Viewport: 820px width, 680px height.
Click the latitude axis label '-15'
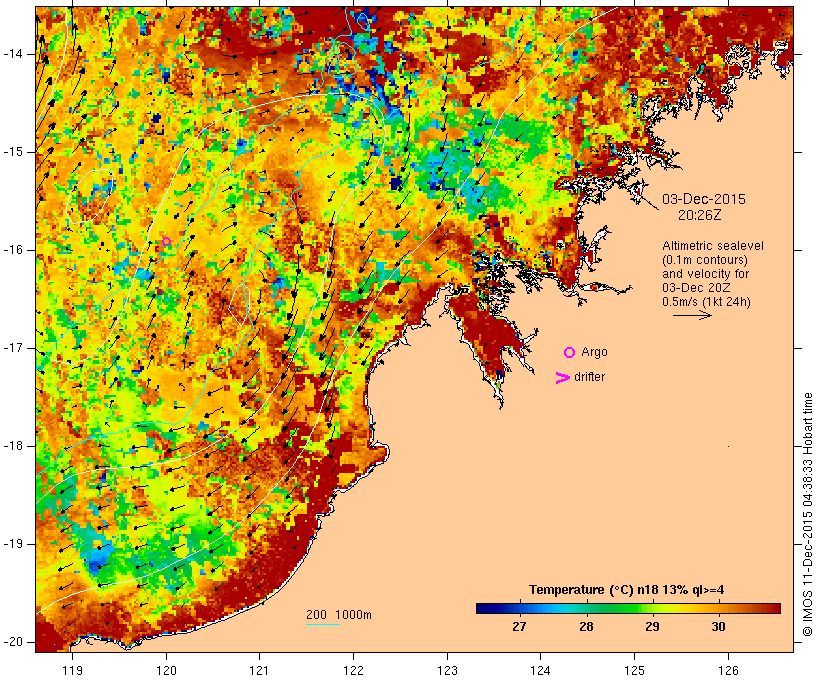[13, 152]
